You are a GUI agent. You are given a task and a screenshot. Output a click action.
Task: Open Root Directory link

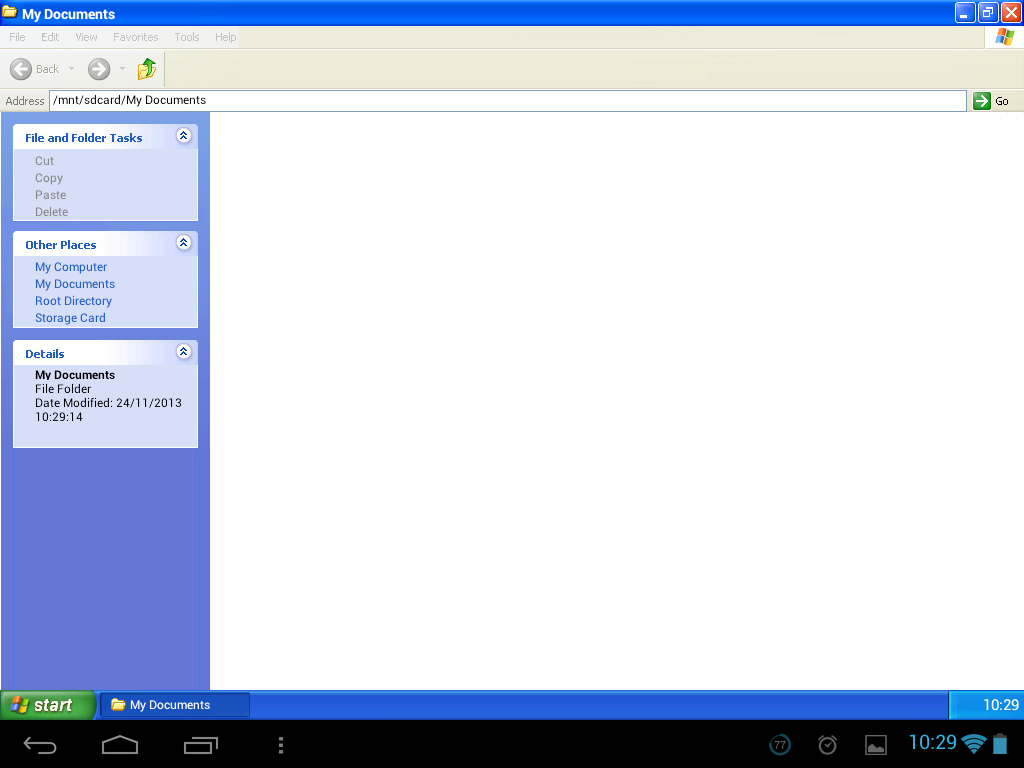coord(73,301)
